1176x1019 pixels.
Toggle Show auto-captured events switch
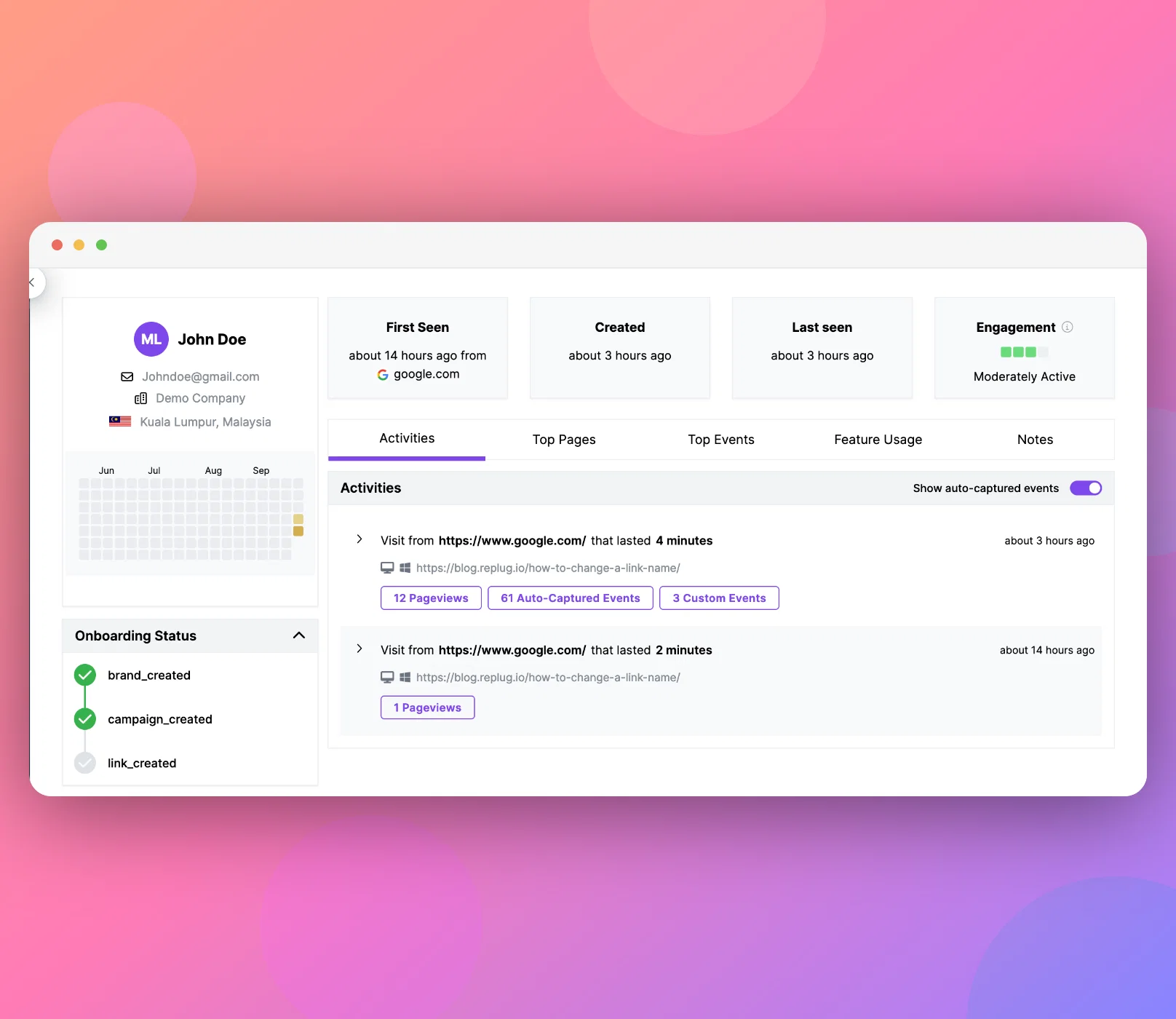1086,488
